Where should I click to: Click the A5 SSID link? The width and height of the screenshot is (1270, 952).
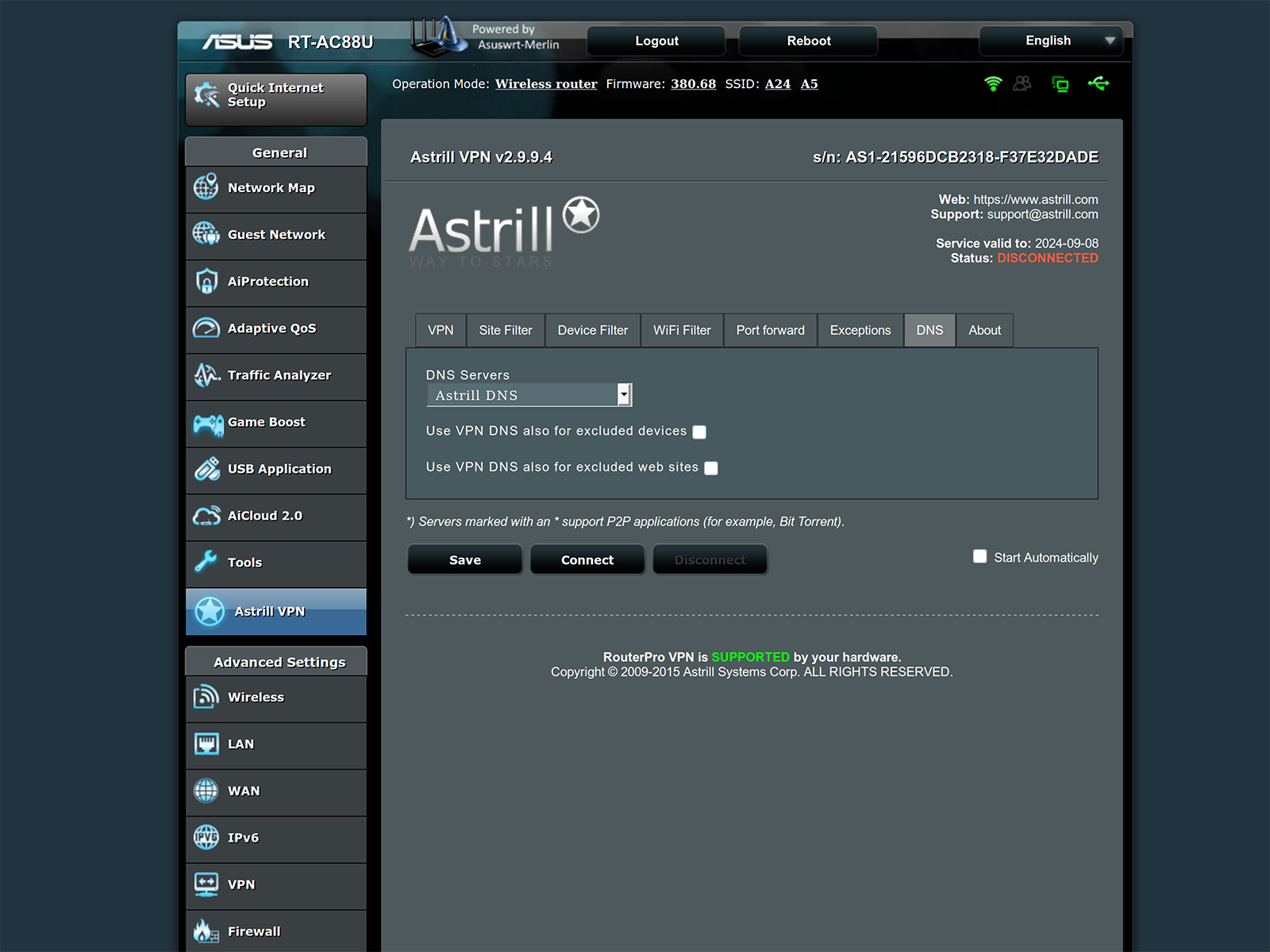[x=809, y=84]
